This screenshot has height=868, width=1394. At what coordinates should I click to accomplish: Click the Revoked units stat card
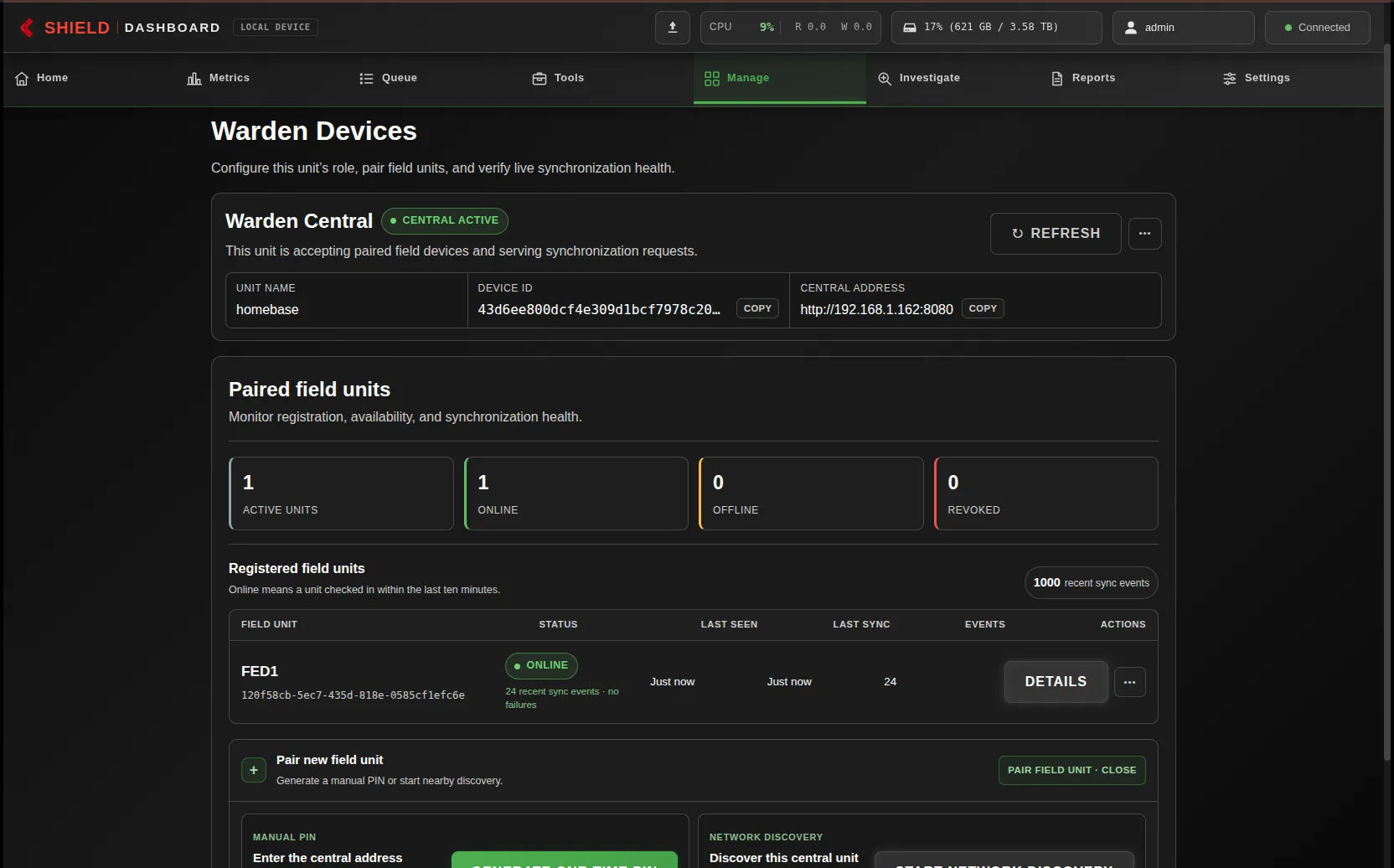click(1046, 493)
